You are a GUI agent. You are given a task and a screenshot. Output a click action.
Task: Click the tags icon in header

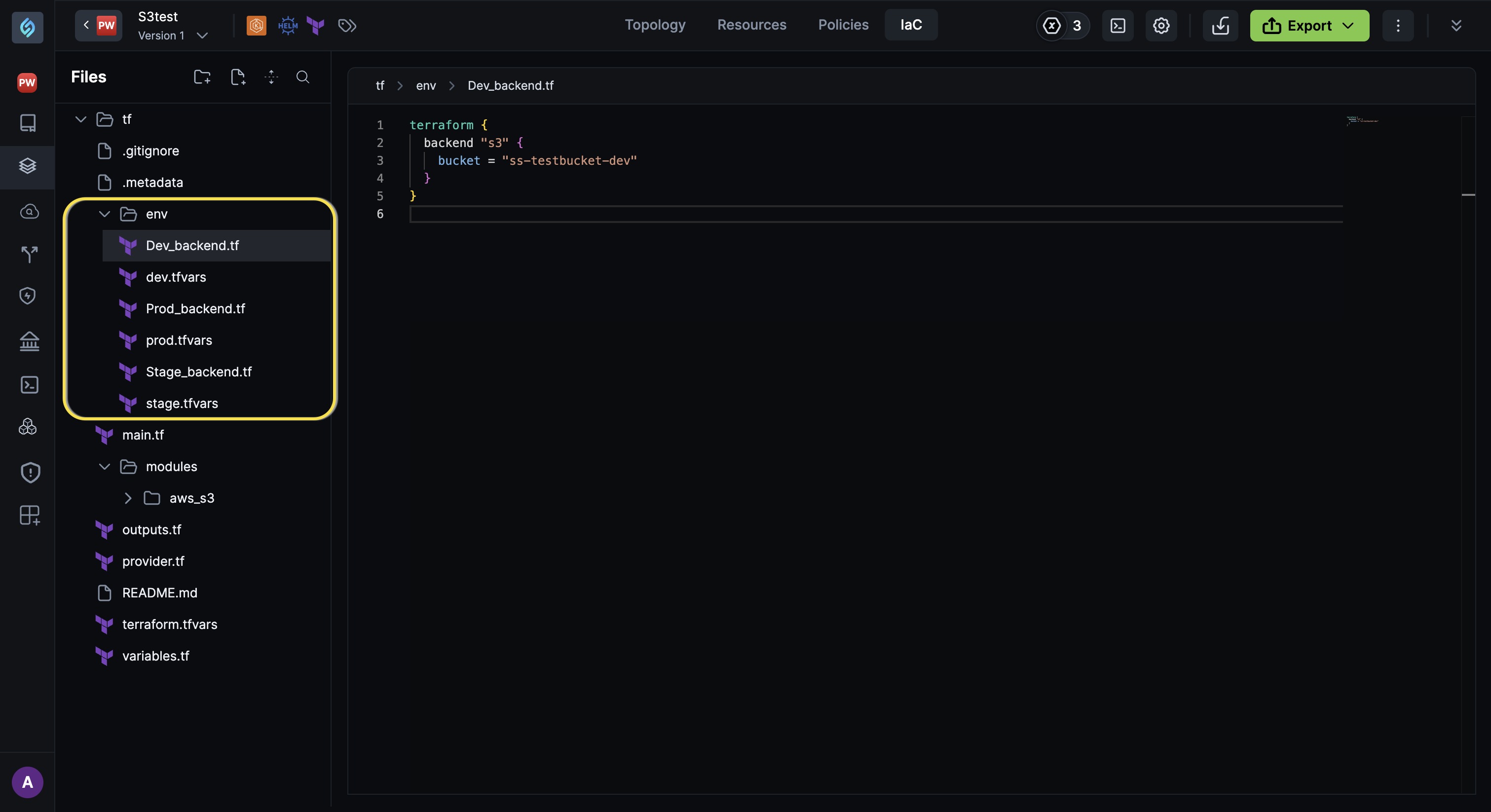click(x=347, y=25)
